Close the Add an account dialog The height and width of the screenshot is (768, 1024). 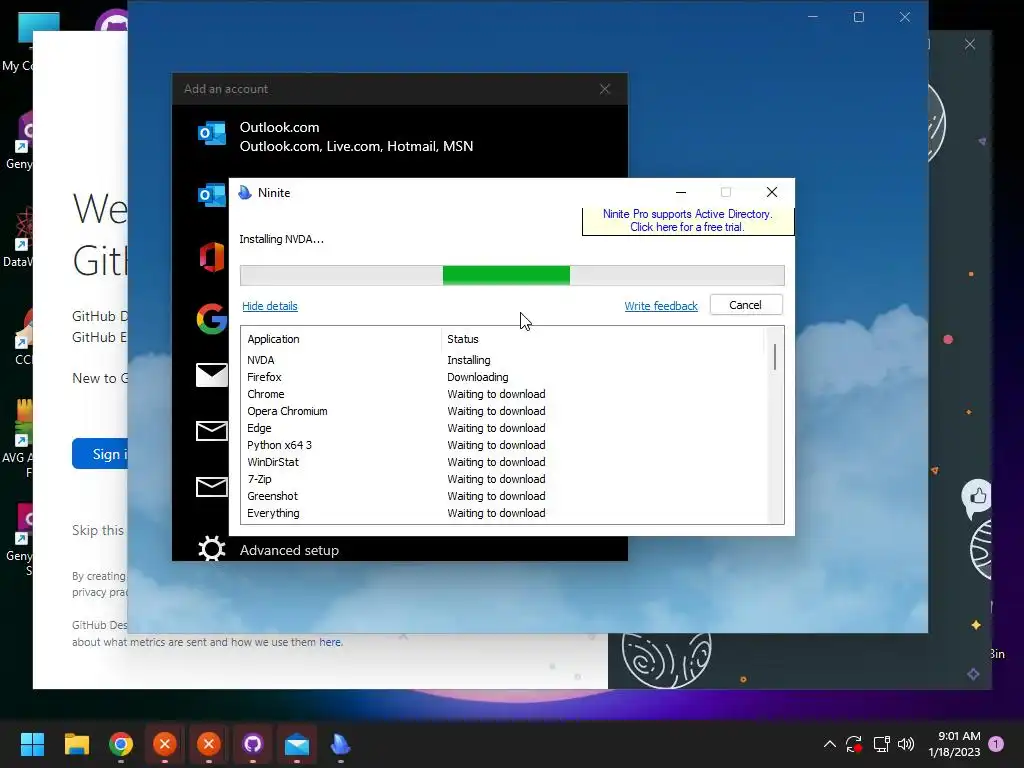pos(605,89)
